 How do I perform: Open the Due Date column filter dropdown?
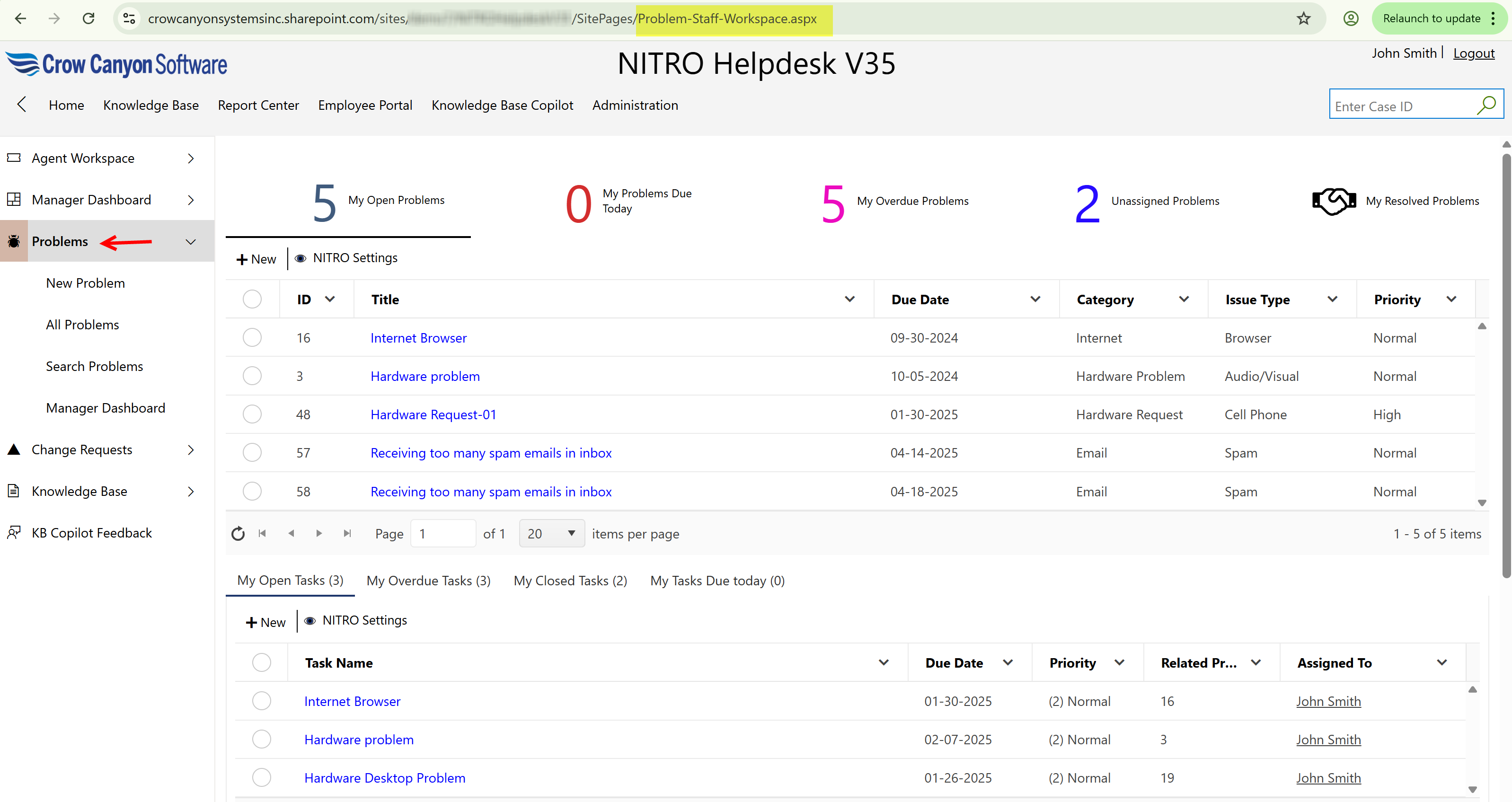pyautogui.click(x=1035, y=299)
